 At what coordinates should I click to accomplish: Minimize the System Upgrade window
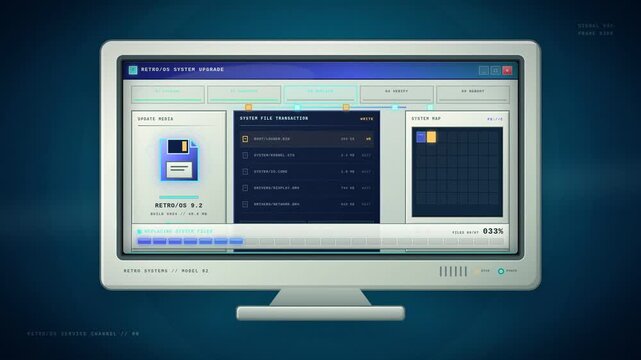click(484, 70)
